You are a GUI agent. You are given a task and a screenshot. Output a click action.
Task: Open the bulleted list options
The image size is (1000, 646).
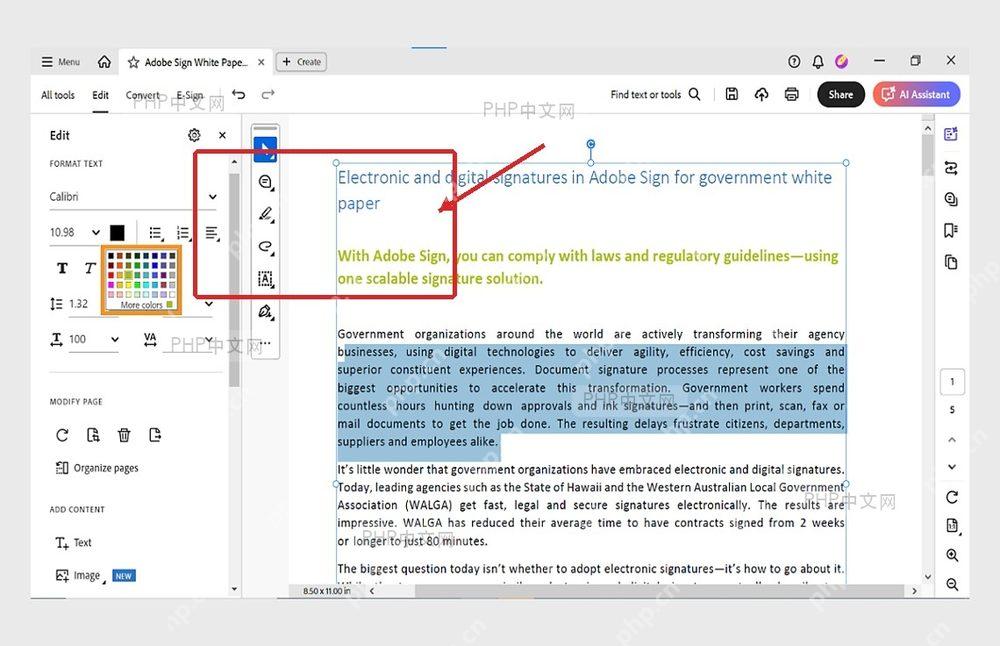point(156,233)
